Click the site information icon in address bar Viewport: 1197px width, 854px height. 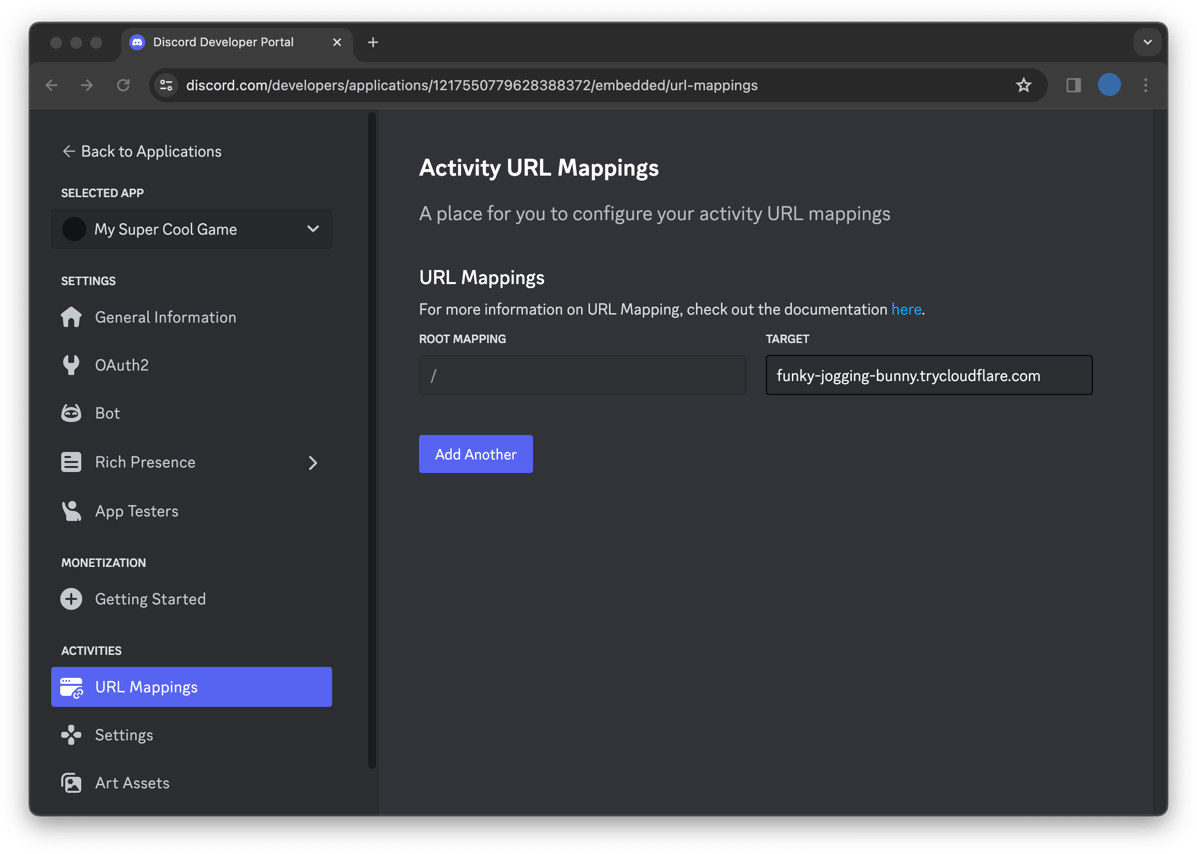coord(166,85)
